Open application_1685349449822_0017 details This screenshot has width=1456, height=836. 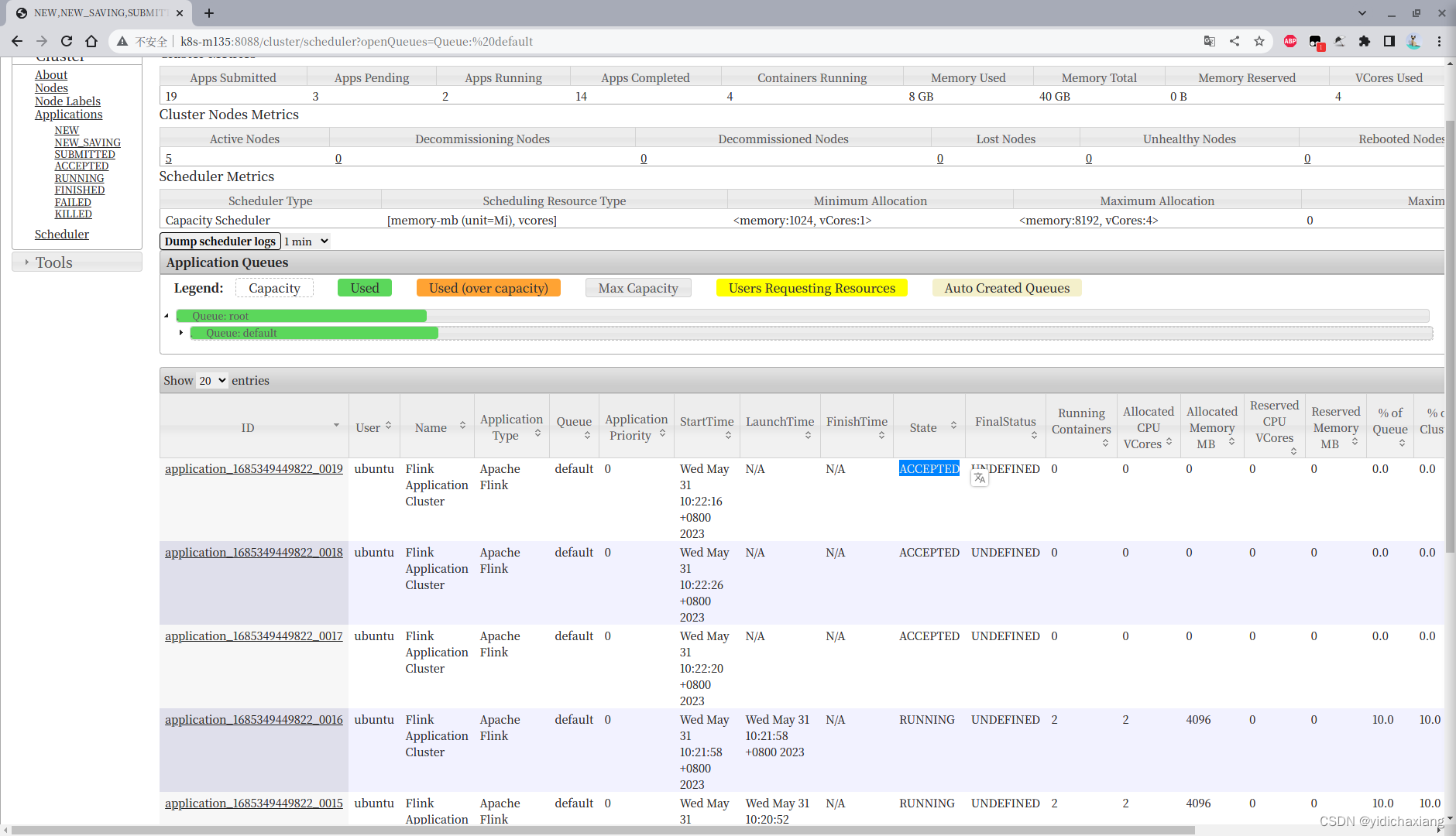point(254,636)
